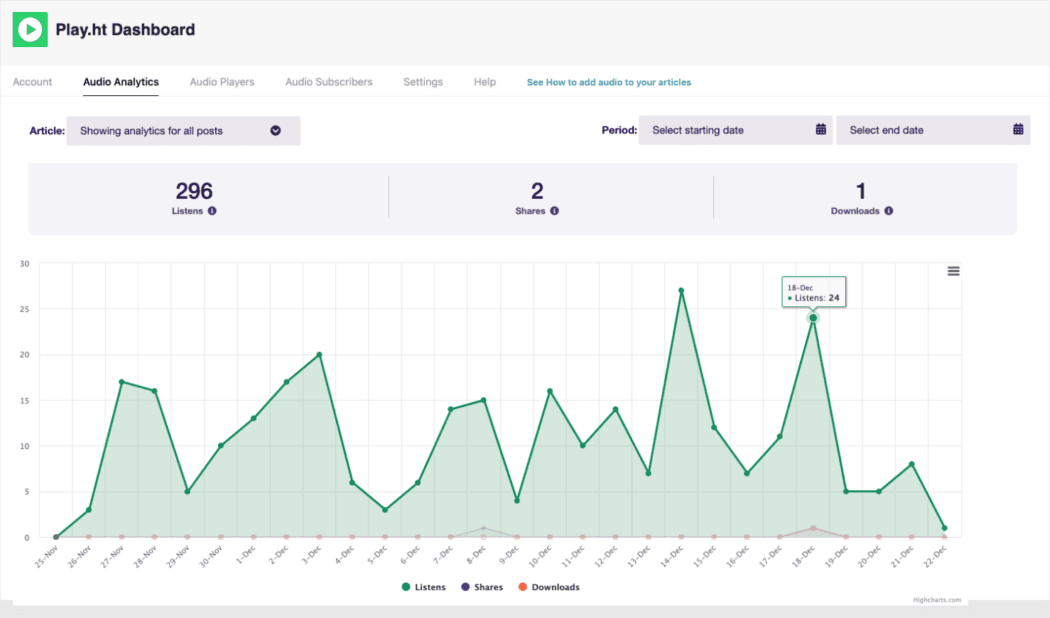Click the green Play.ht logo icon
Viewport: 1050px width, 618px height.
[x=30, y=29]
